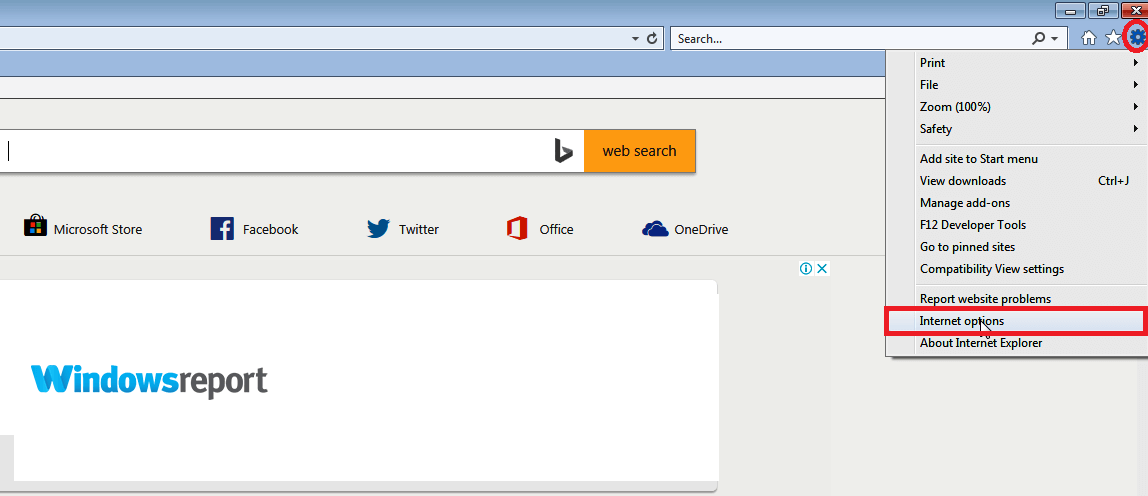Click the ad info icon
The height and width of the screenshot is (496, 1148).
pos(806,268)
